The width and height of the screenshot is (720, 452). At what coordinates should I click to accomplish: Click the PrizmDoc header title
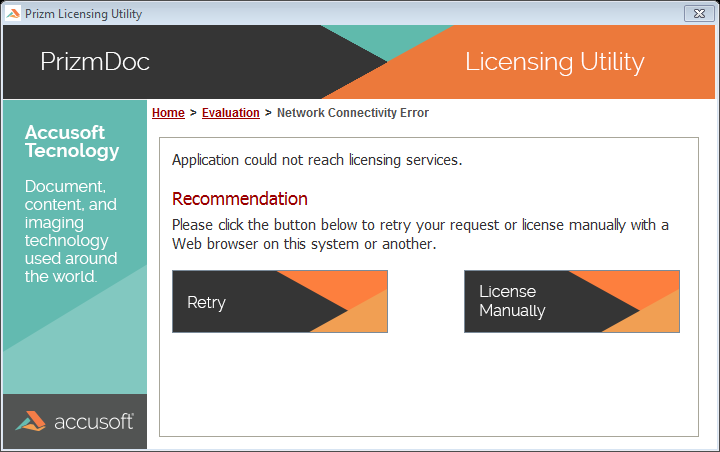(95, 61)
